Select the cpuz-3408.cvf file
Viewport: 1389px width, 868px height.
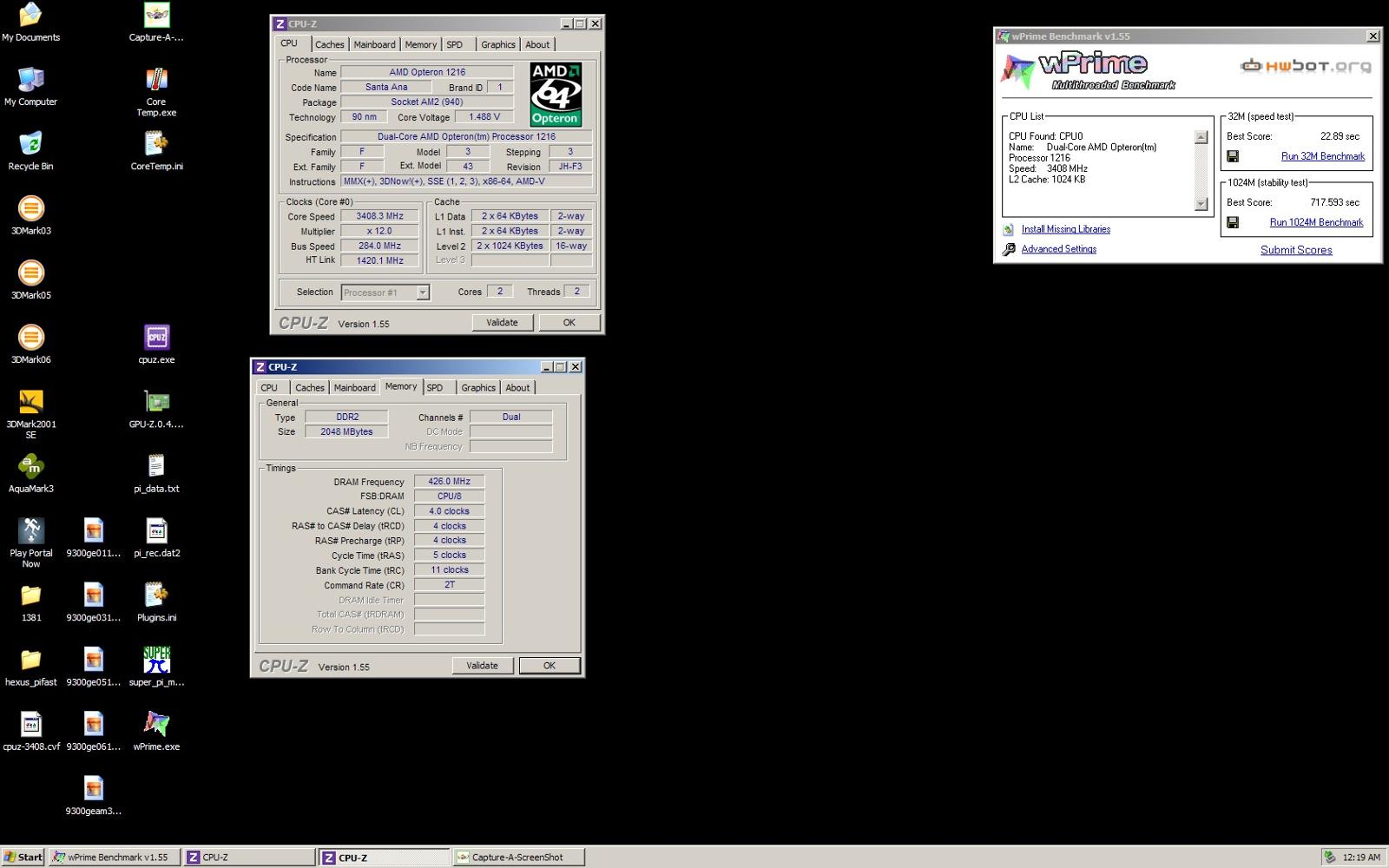click(x=30, y=731)
